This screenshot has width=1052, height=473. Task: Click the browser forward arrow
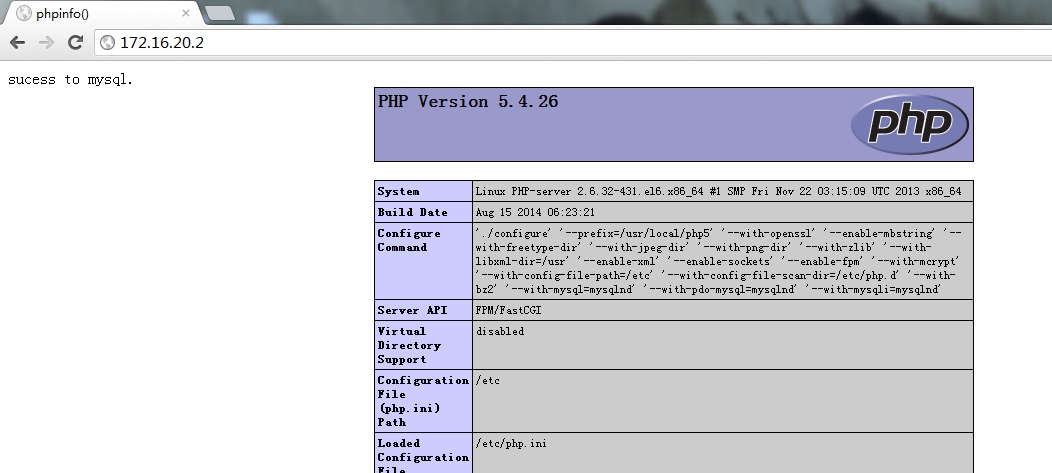coord(46,42)
